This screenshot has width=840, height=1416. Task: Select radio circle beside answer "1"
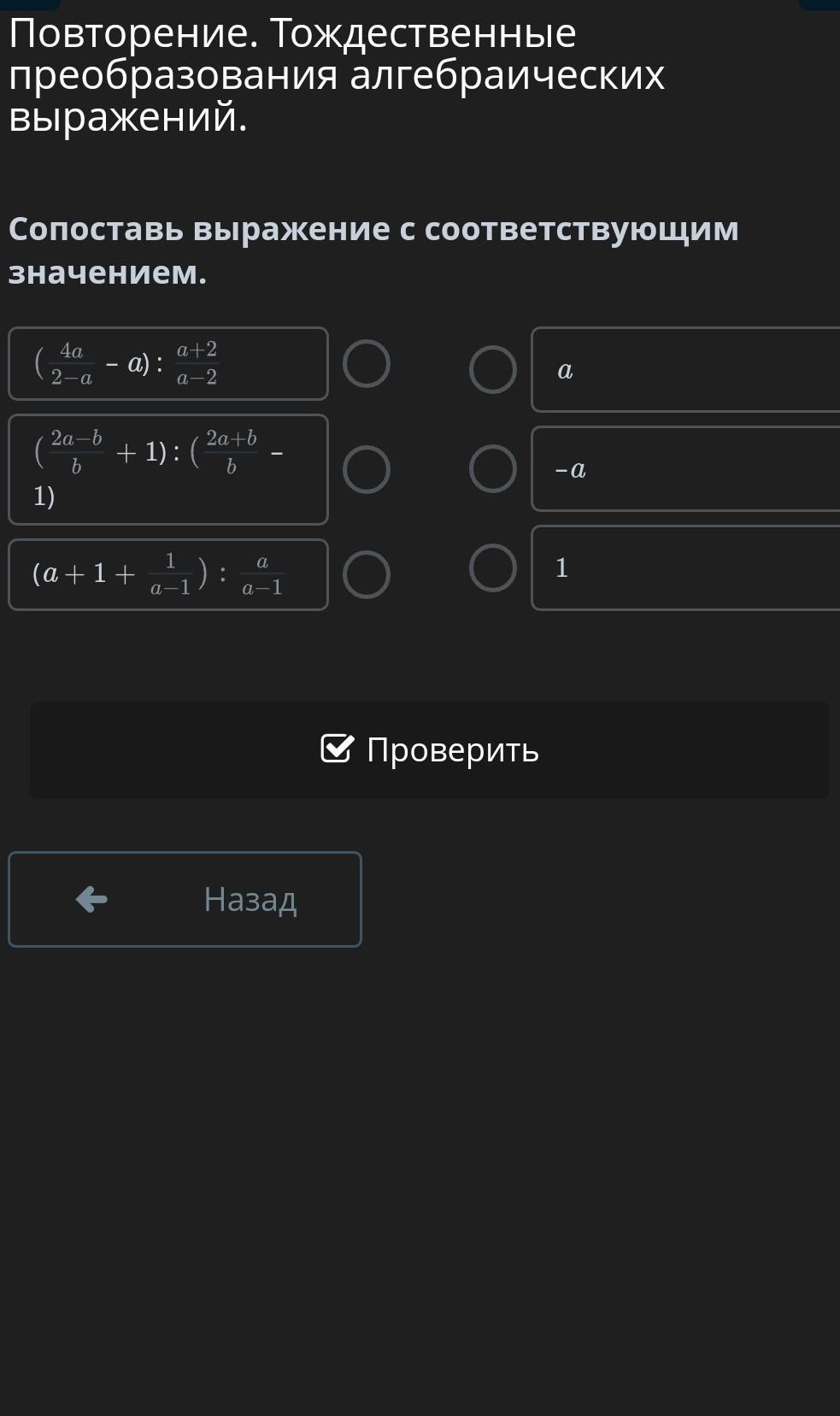493,567
